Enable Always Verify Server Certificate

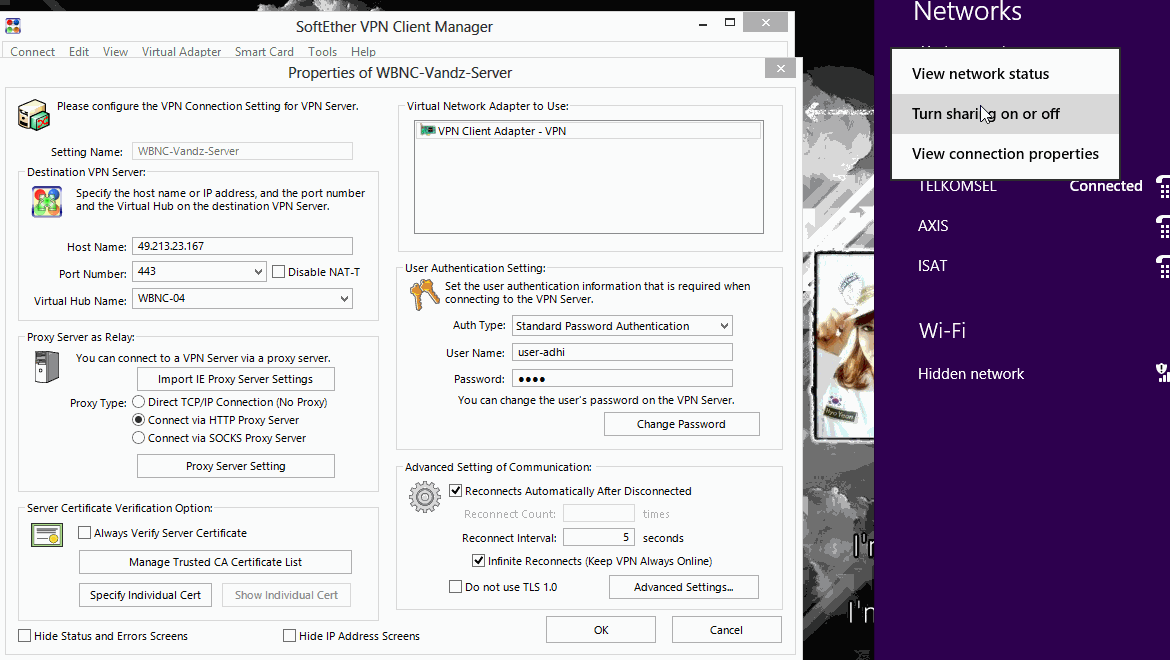[x=84, y=532]
